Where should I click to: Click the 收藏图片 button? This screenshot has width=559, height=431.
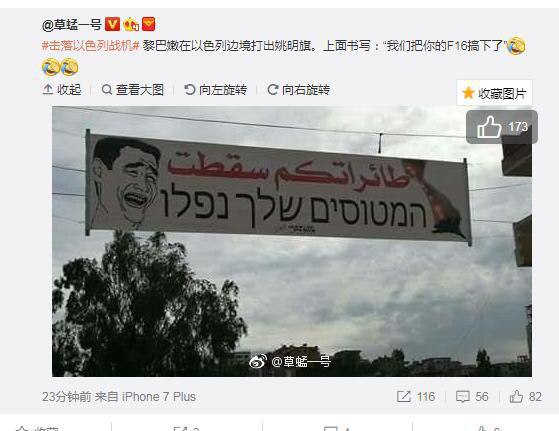click(x=494, y=93)
